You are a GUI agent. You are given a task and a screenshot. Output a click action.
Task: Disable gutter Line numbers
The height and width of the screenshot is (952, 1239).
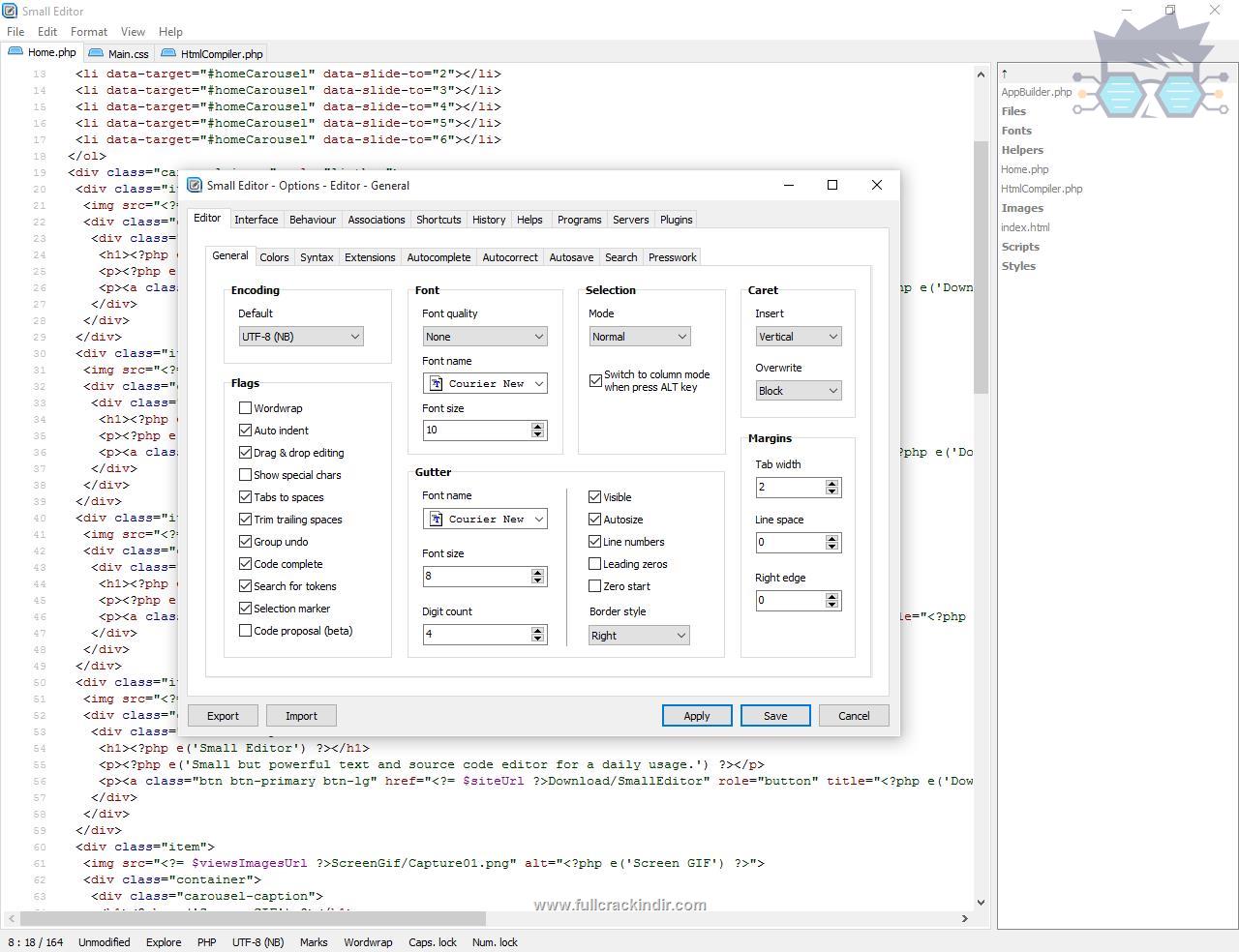[x=594, y=542]
